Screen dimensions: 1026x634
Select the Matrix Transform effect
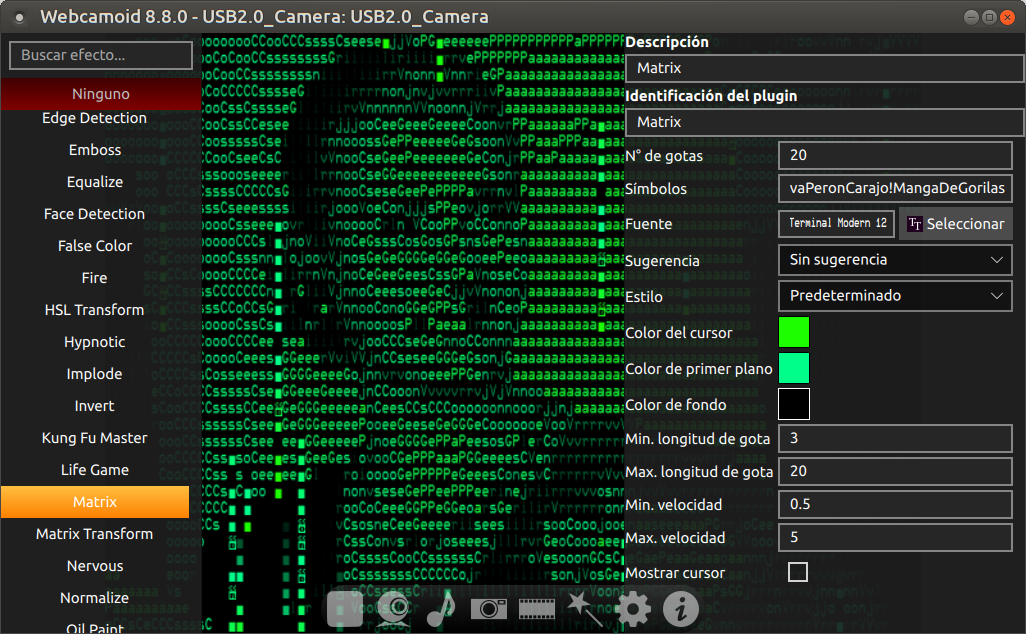[x=95, y=534]
